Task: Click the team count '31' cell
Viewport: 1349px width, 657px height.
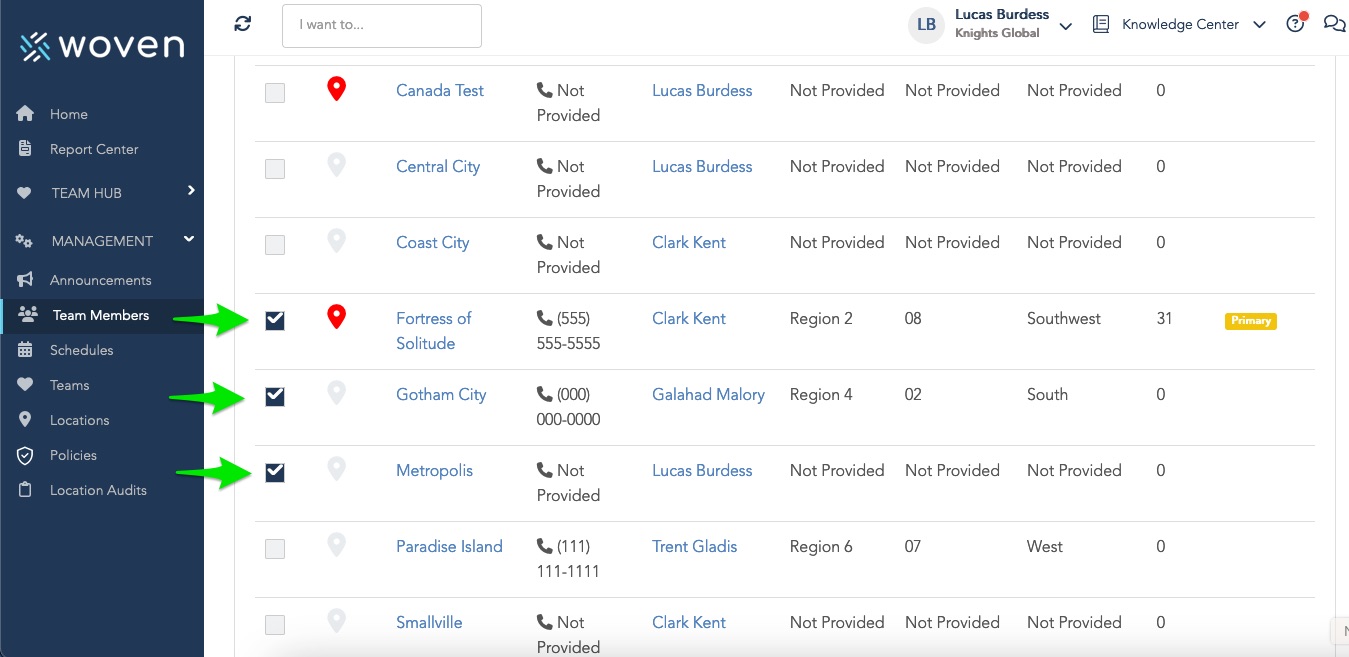Action: click(1164, 318)
